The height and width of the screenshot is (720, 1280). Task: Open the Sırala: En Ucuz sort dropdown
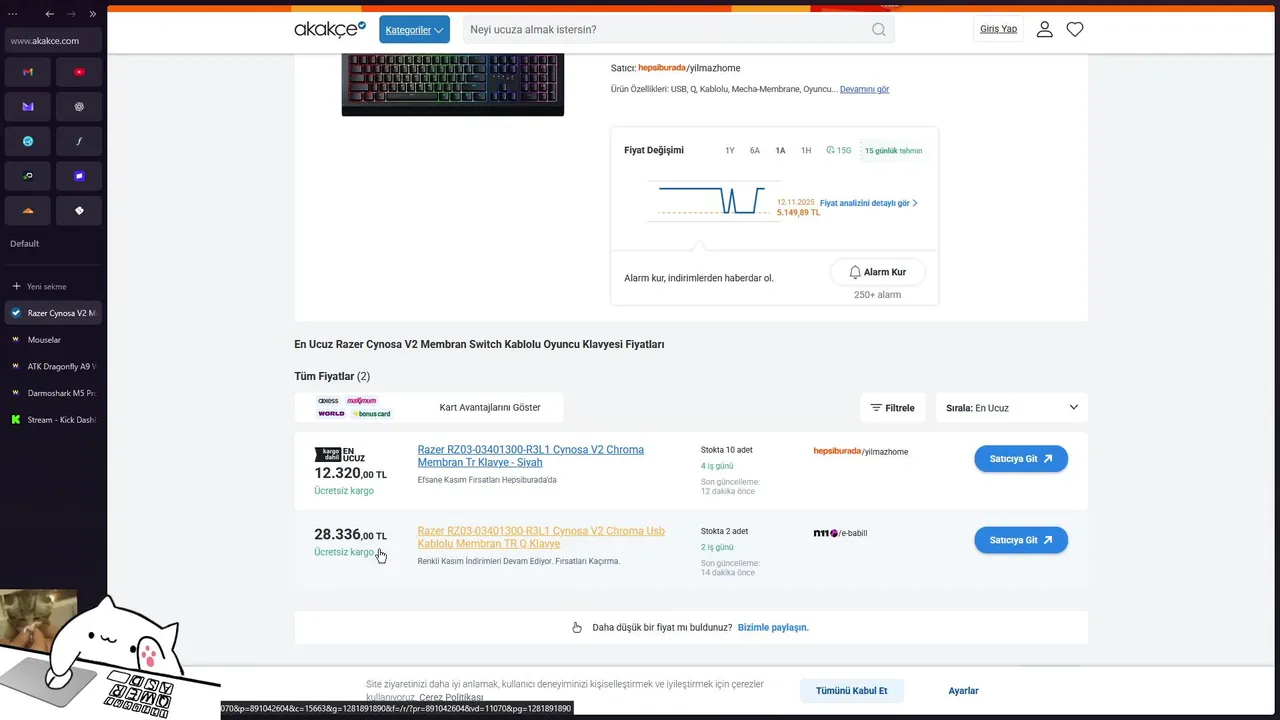(1012, 408)
